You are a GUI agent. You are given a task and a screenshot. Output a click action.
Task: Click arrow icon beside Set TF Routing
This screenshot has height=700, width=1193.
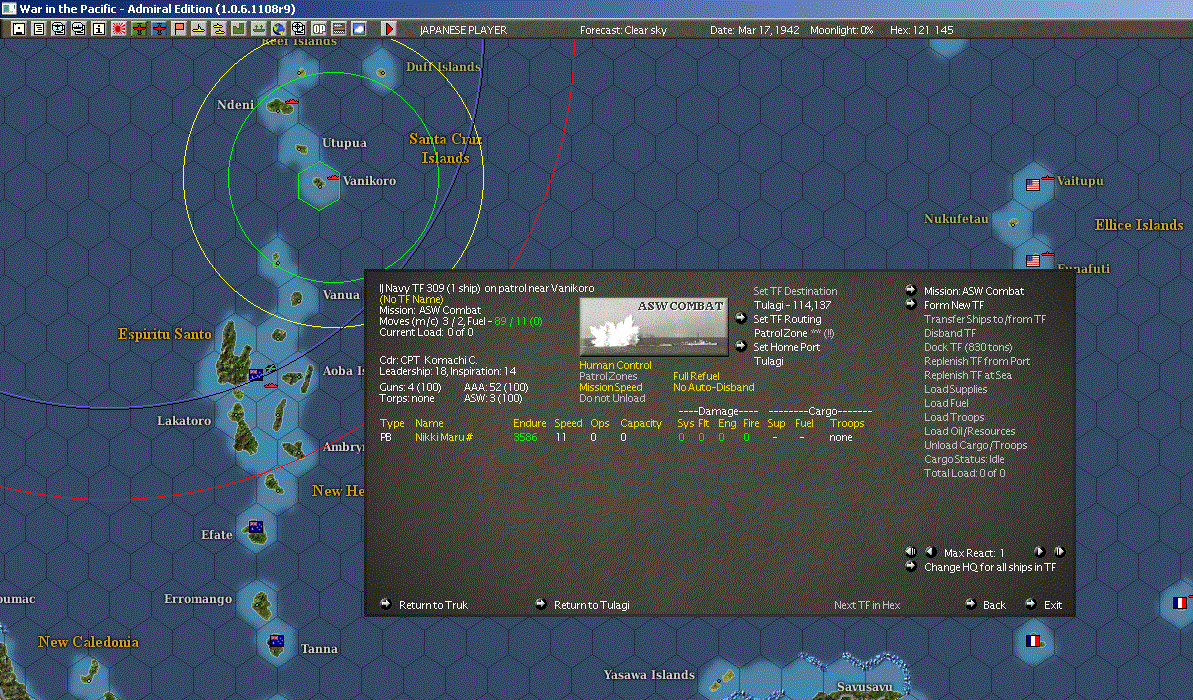pos(741,318)
